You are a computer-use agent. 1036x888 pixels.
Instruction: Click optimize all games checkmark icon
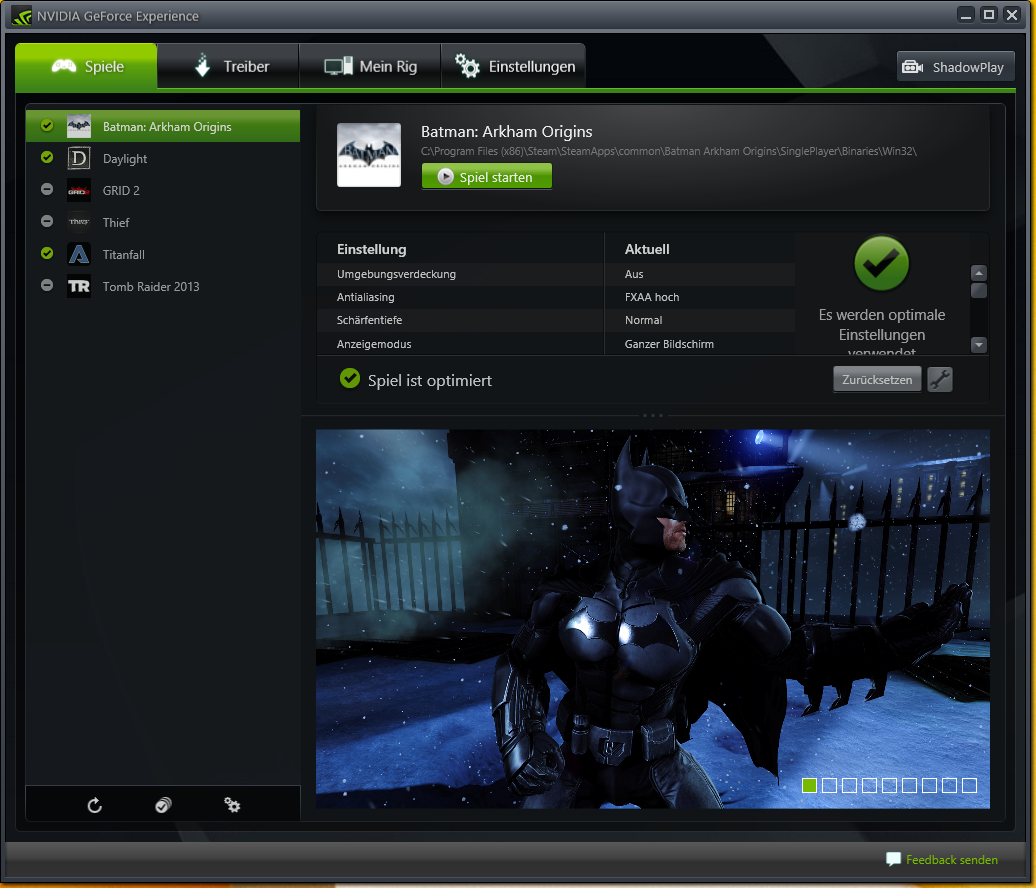click(x=163, y=805)
